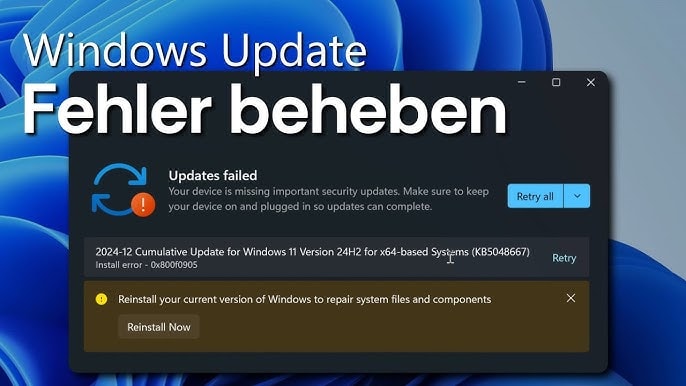Click the Reinstall your current version message
The image size is (686, 386).
click(304, 299)
